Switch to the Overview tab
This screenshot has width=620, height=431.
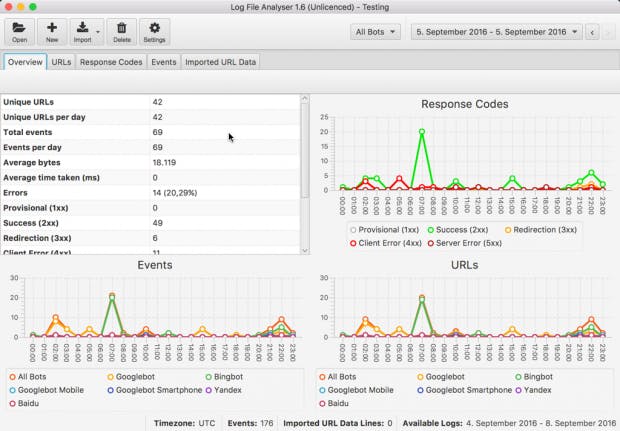tap(25, 62)
